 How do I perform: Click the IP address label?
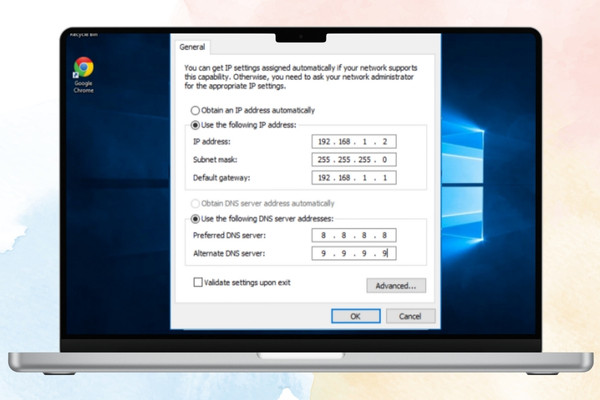[x=212, y=142]
